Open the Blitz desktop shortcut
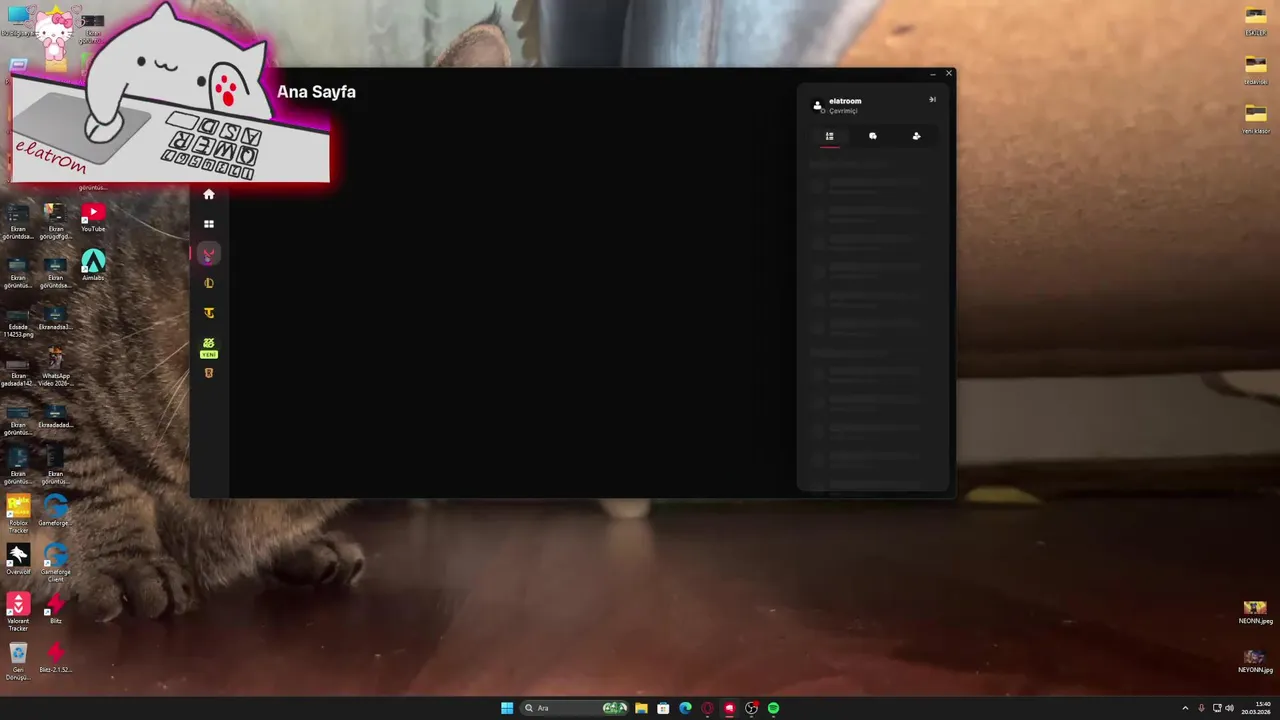 coord(55,608)
